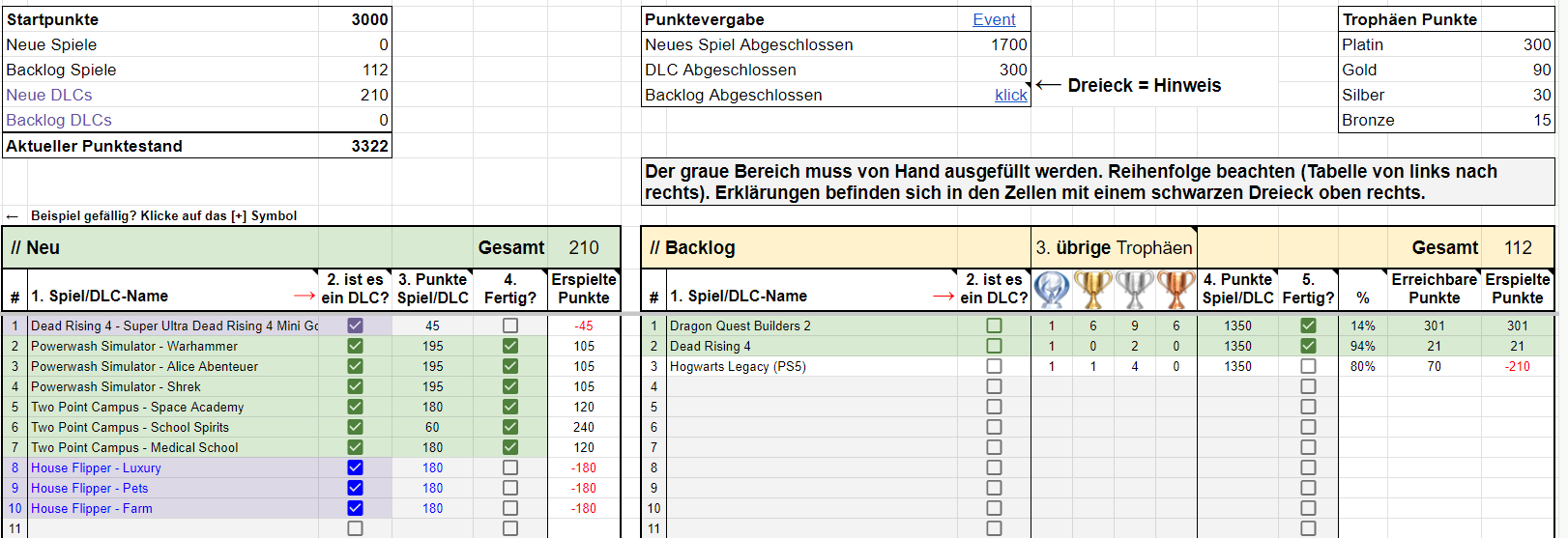Click the bronze trophy icon header
This screenshot has width=1568, height=538.
click(x=1176, y=289)
